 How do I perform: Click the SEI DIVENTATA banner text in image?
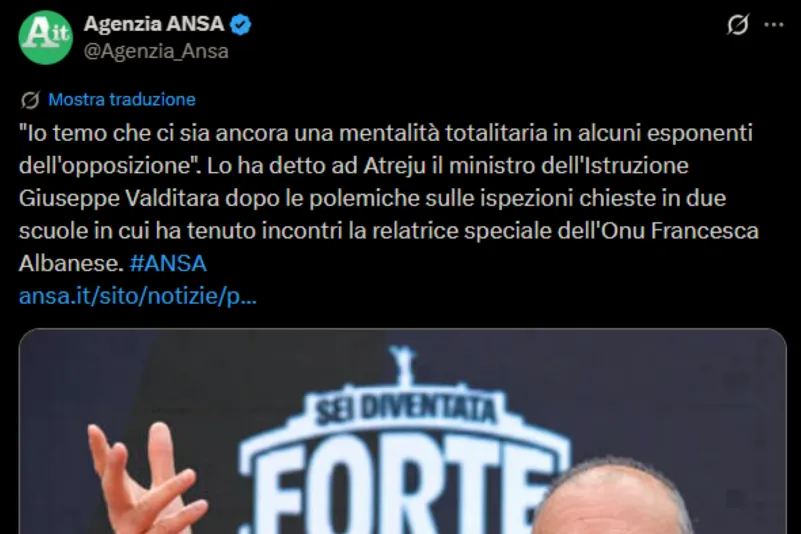pyautogui.click(x=405, y=409)
